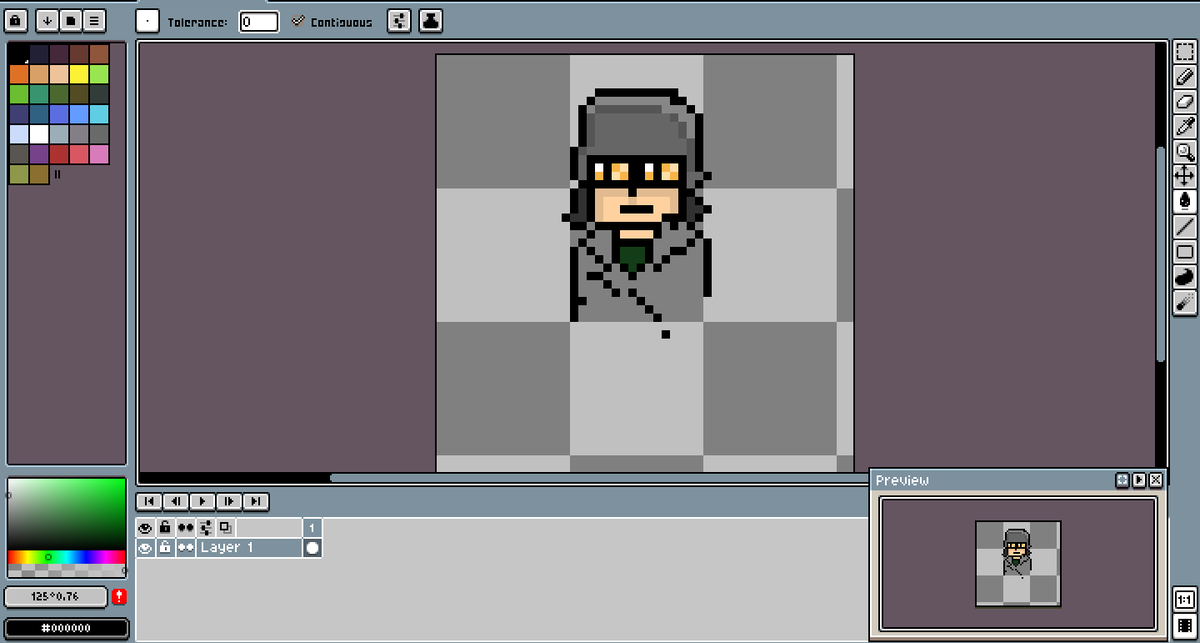Viewport: 1200px width, 643px height.
Task: Pick the red palette swatch
Action: coord(59,153)
